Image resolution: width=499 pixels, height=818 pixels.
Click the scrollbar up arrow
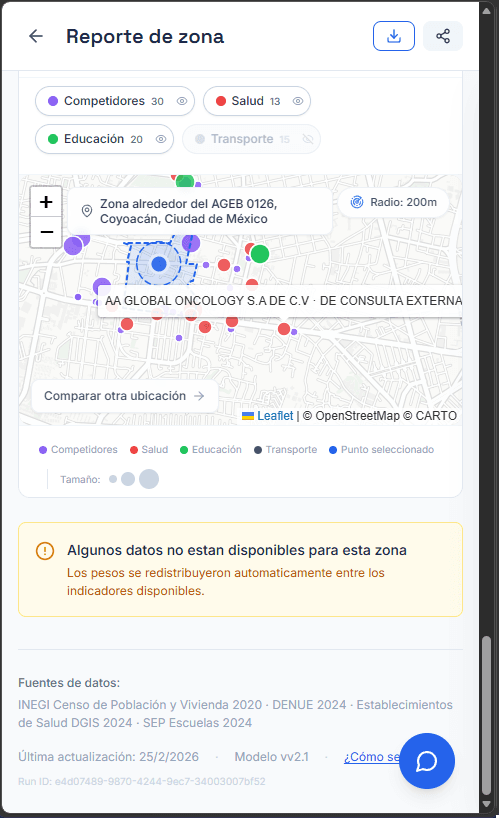[x=486, y=11]
